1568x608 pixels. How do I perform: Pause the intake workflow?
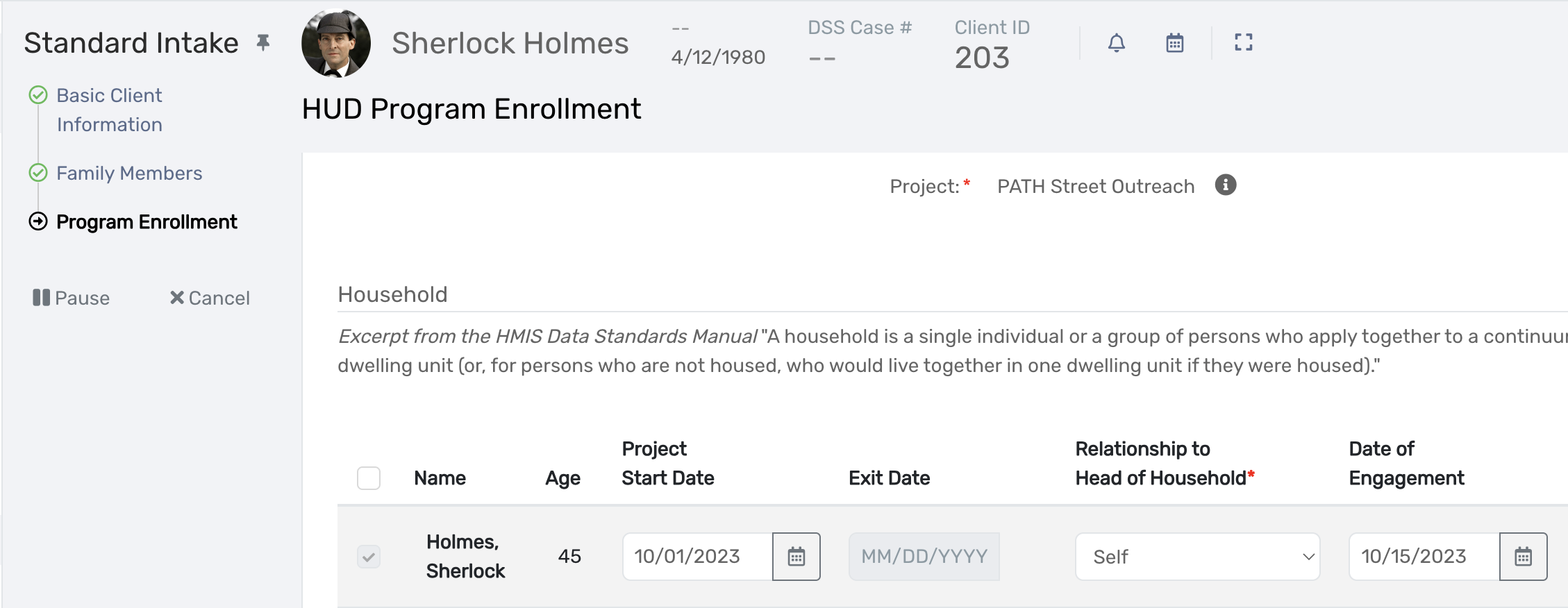[x=72, y=298]
